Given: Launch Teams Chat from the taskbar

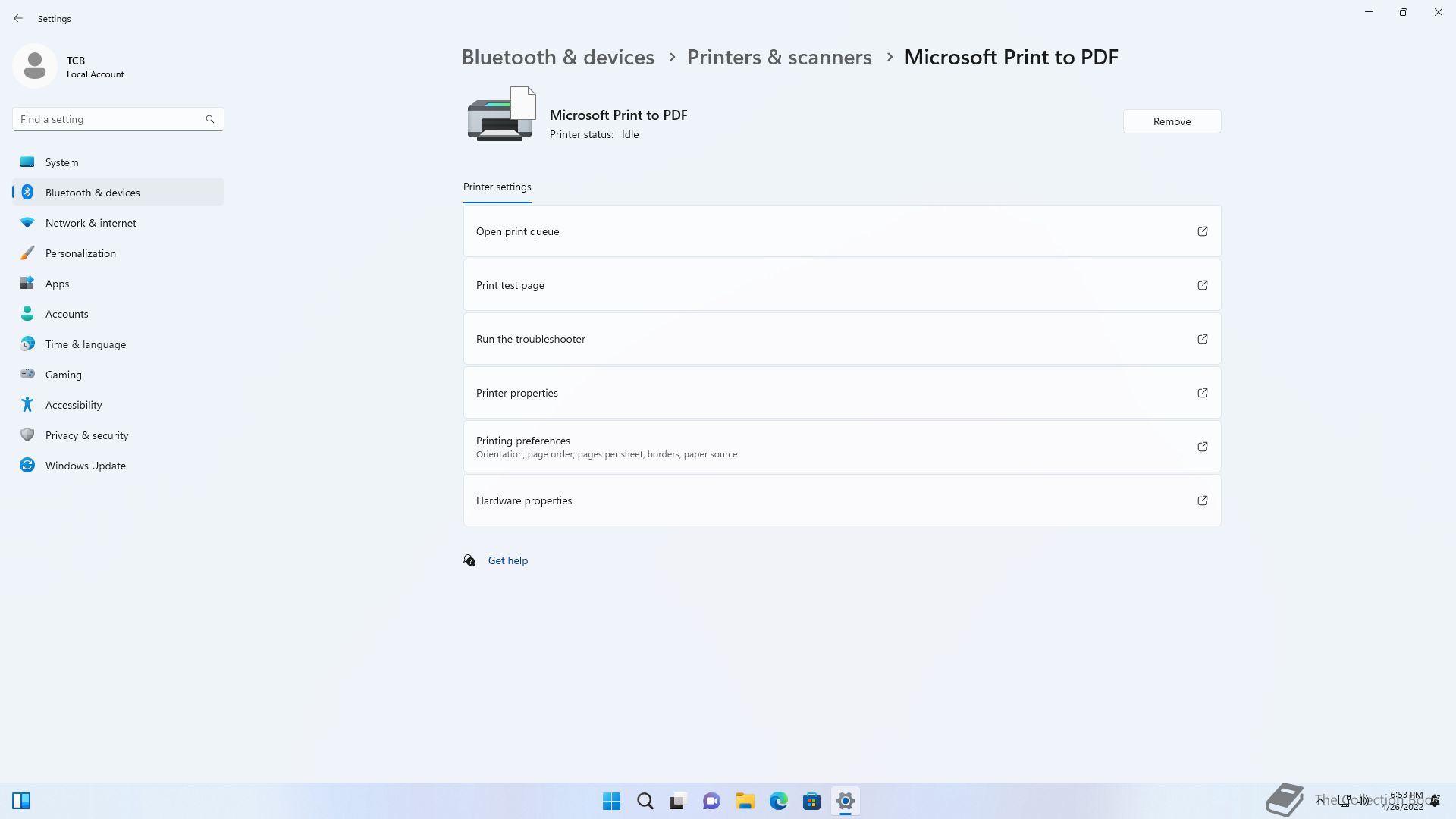Looking at the screenshot, I should click(711, 801).
